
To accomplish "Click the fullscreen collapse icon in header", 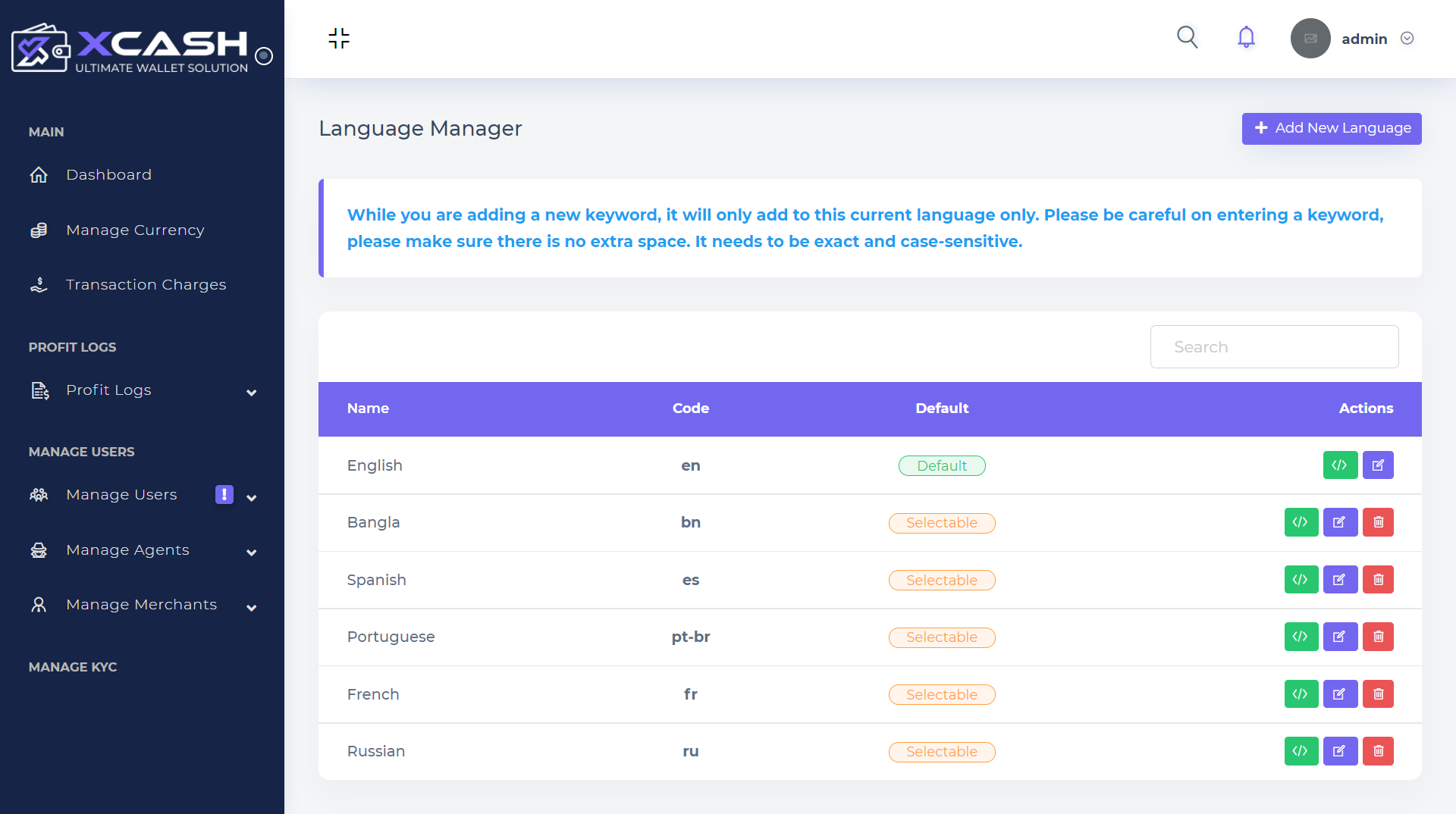I will tap(339, 39).
